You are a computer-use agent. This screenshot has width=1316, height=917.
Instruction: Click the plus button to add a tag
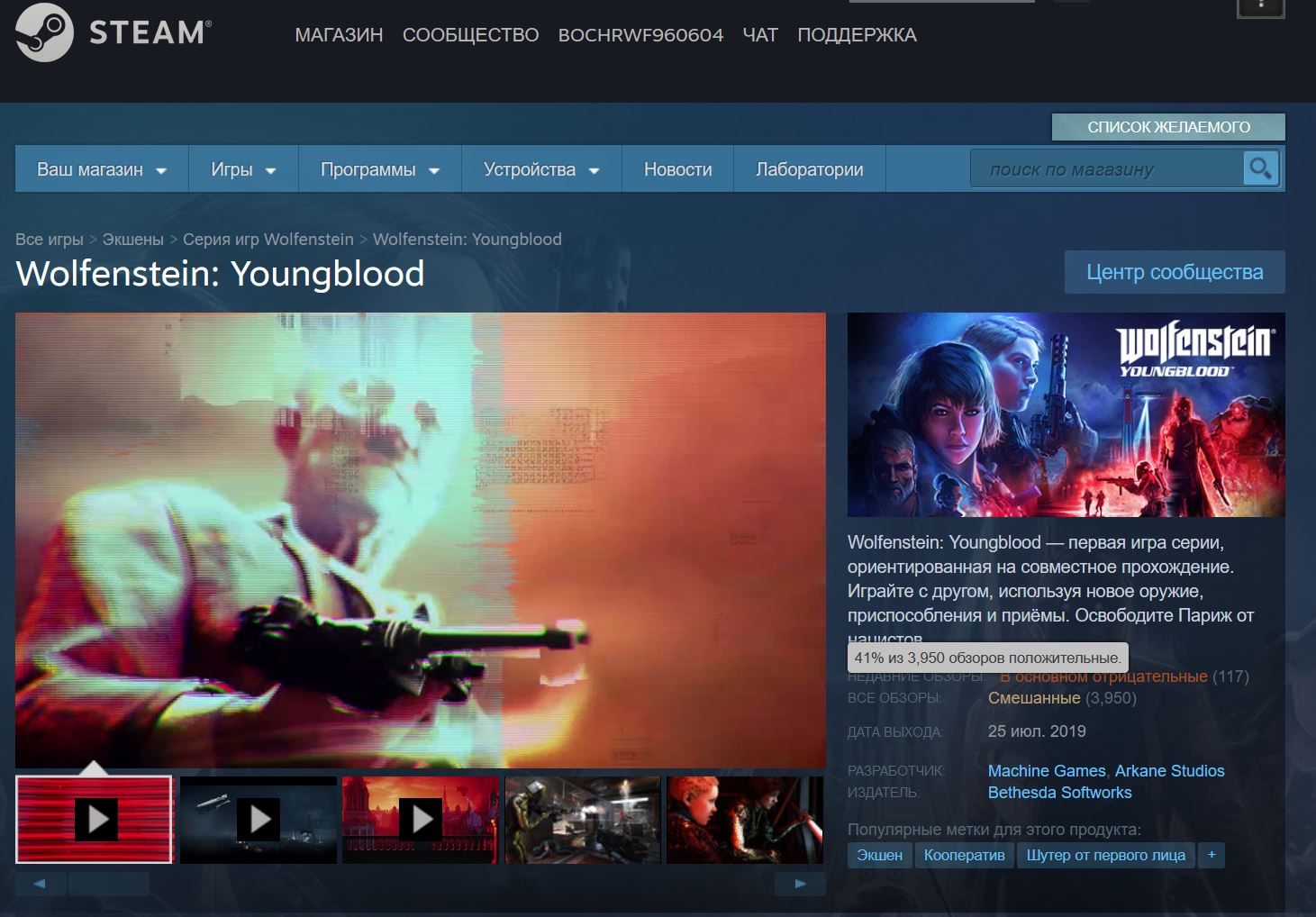pos(1212,855)
